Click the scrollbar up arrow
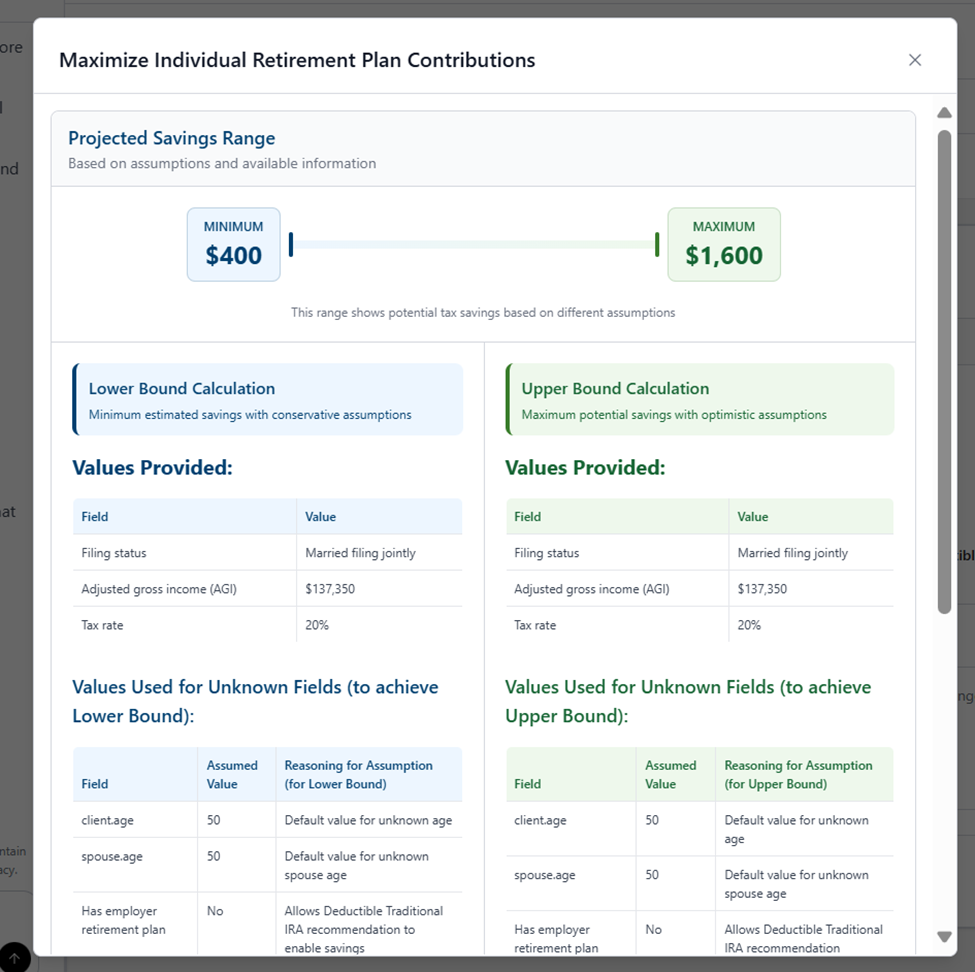Screen dimensions: 975x972 click(x=944, y=112)
